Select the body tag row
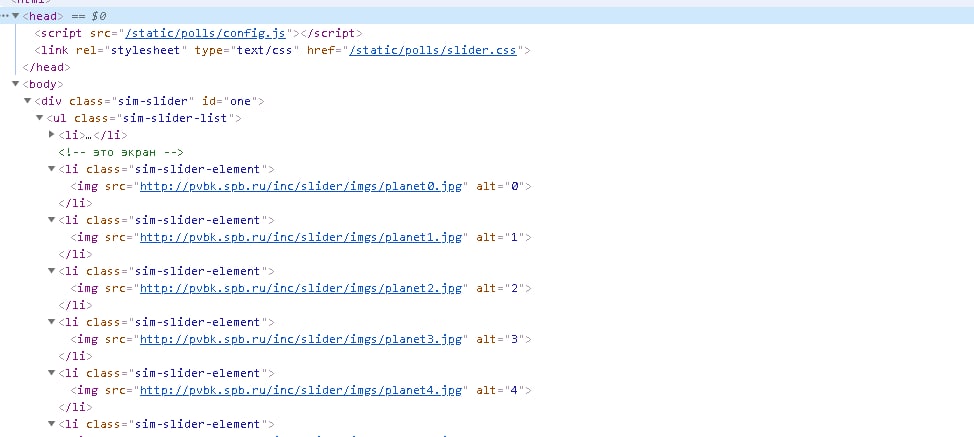974x437 pixels. [43, 84]
